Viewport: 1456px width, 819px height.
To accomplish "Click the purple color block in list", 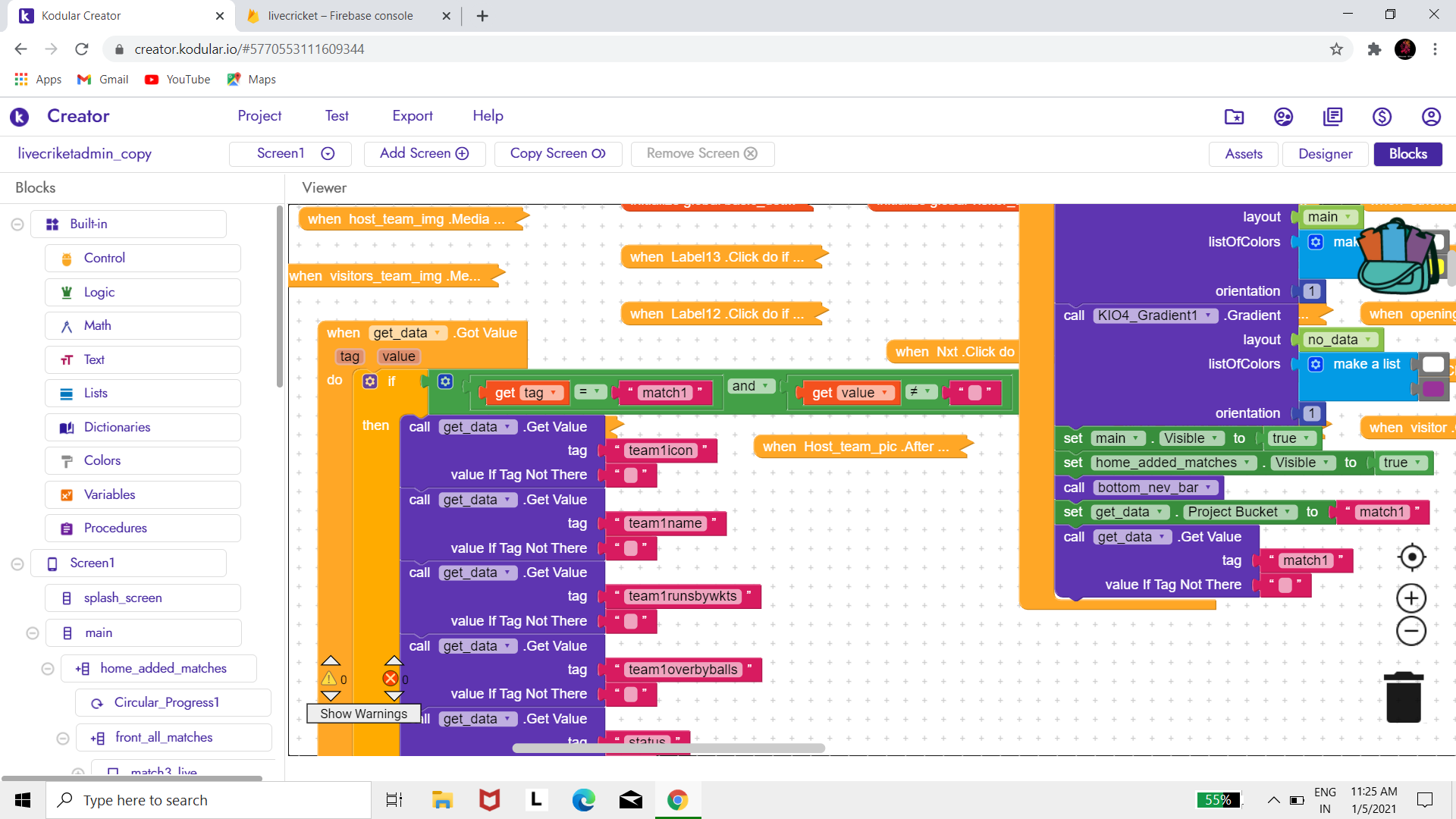I will point(1432,389).
